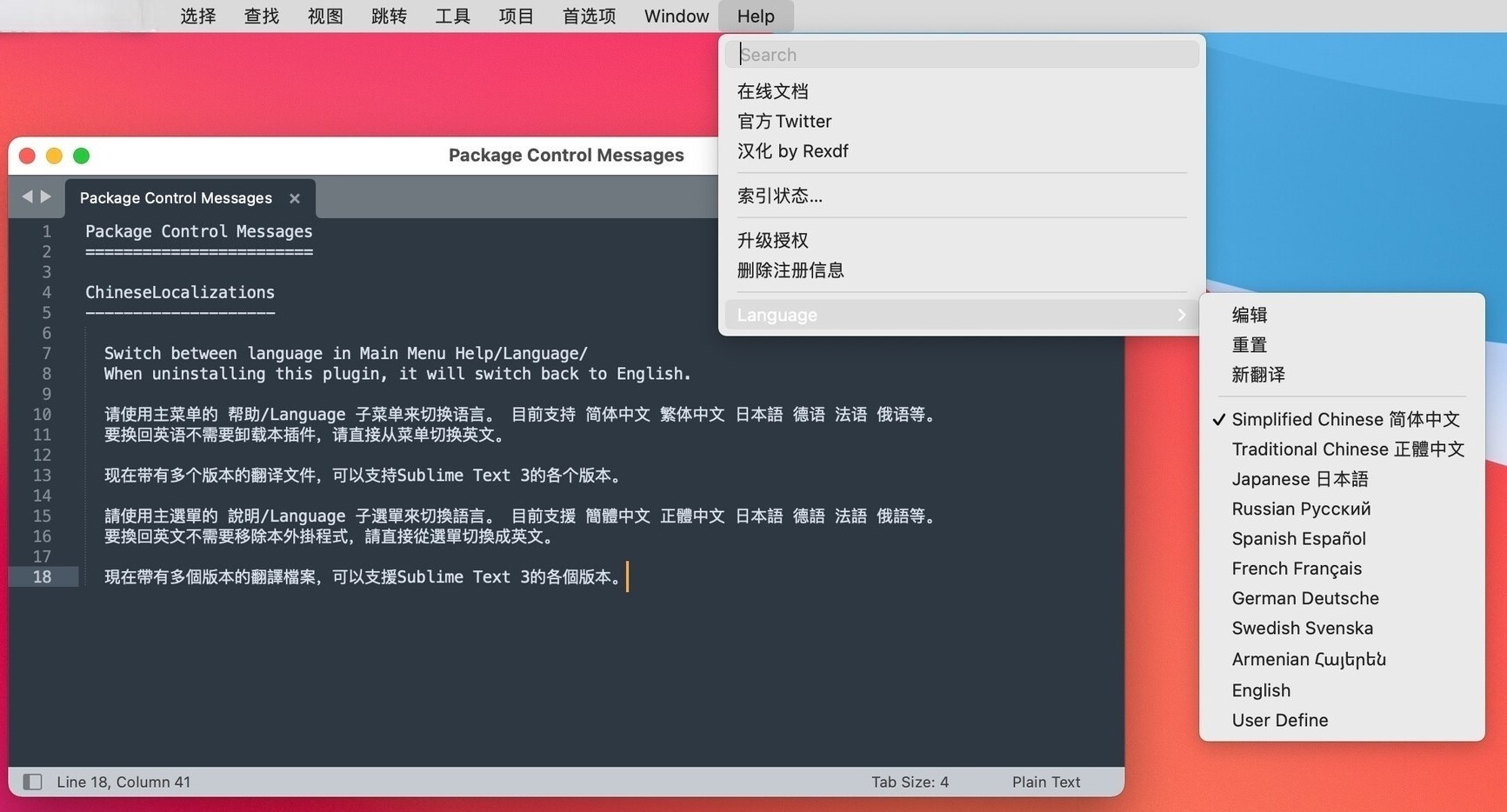Open the 跳转 menu
1507x812 pixels.
click(389, 17)
